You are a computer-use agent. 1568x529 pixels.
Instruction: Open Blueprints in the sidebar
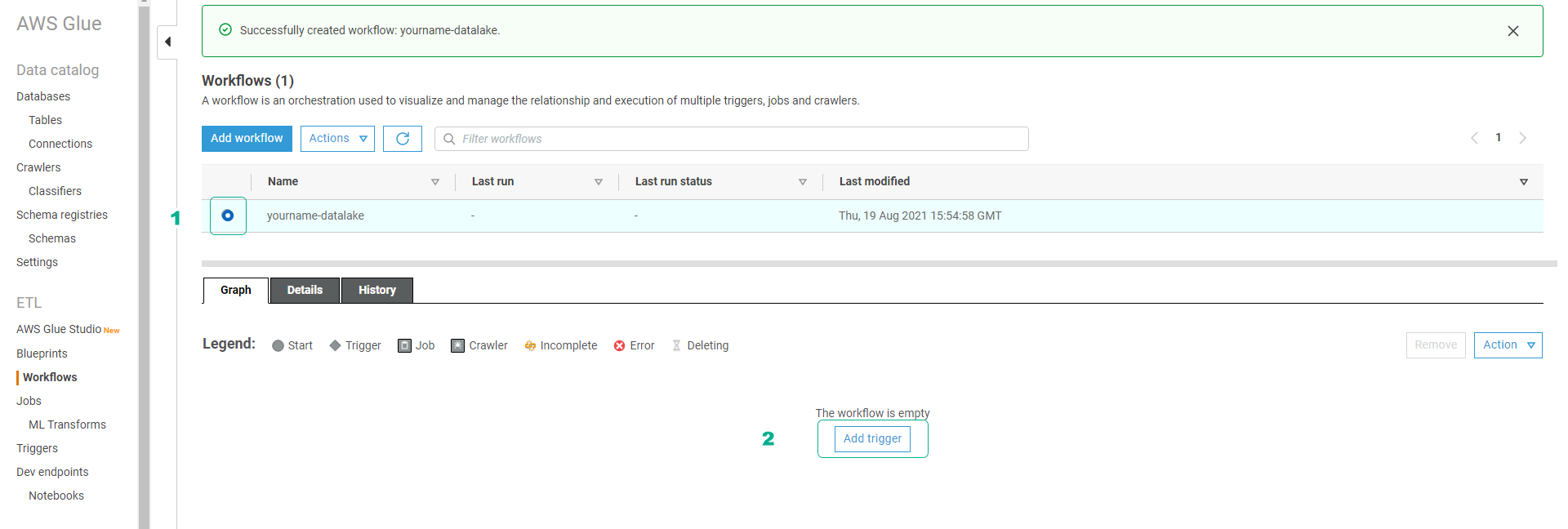[42, 353]
